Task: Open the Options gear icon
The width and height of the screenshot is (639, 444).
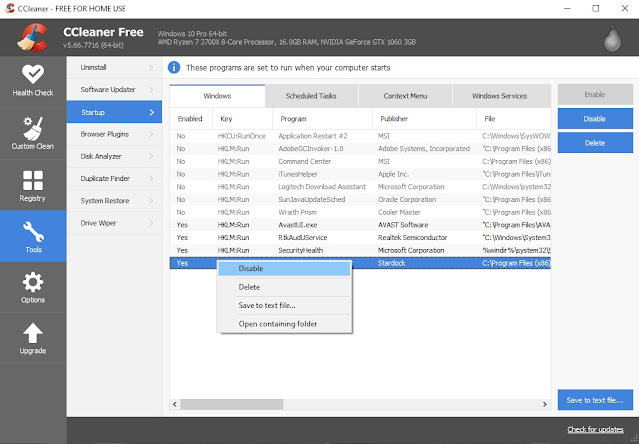Action: click(x=33, y=282)
